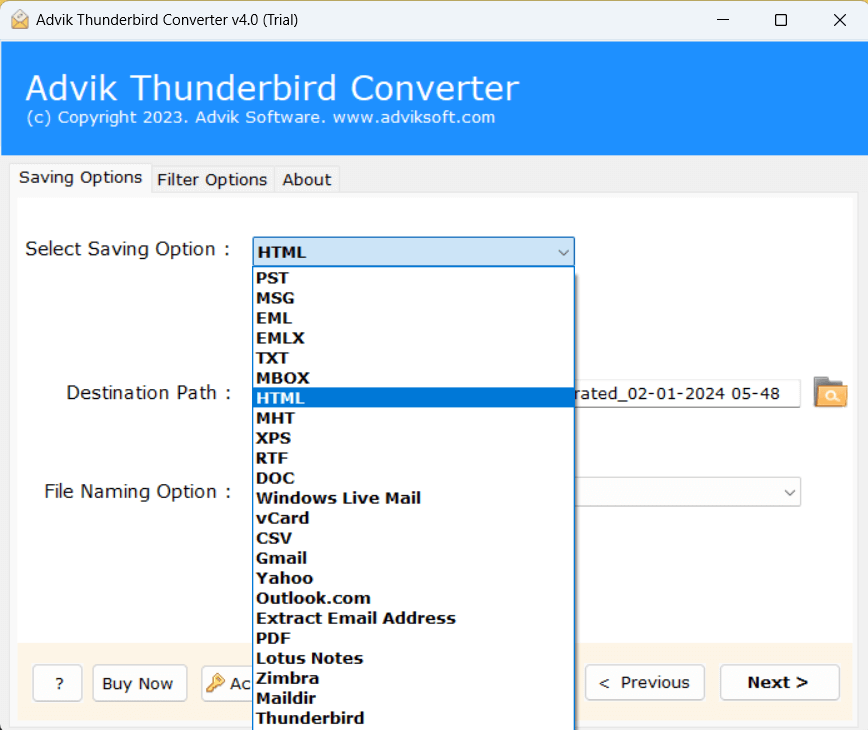868x730 pixels.
Task: Choose MHT as saving format
Action: [x=414, y=418]
